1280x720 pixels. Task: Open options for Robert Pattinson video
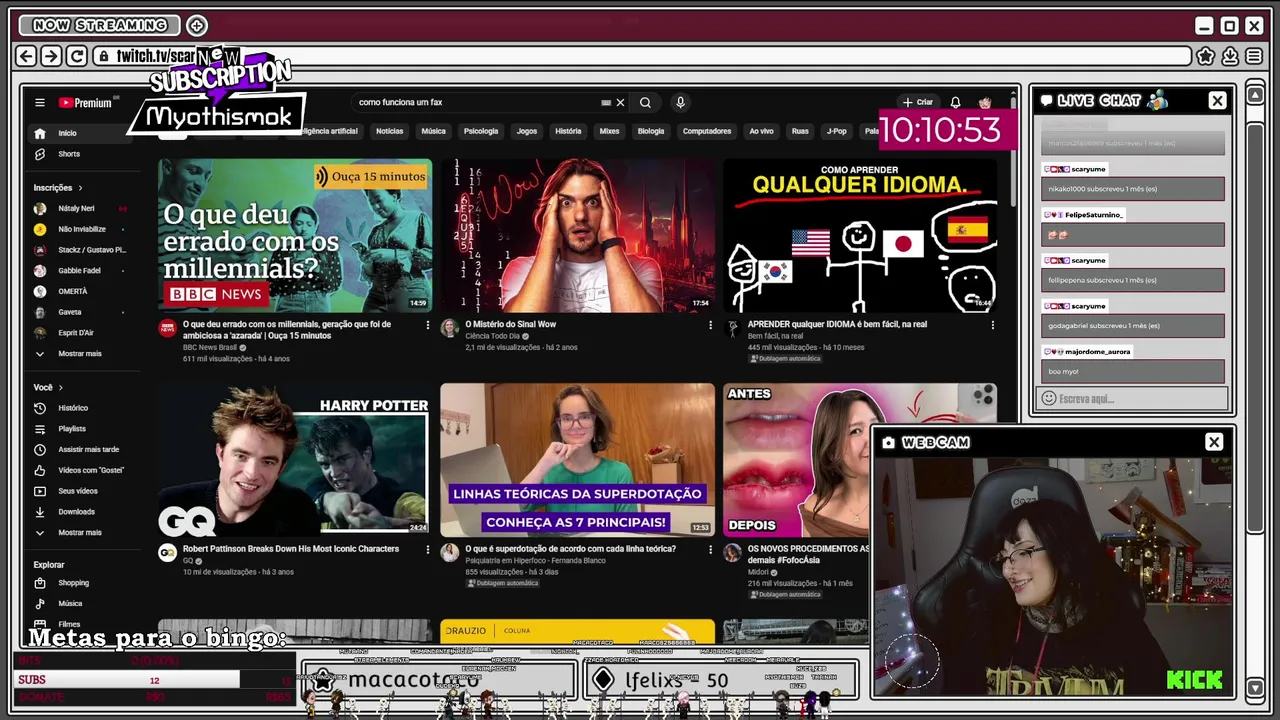click(x=427, y=549)
